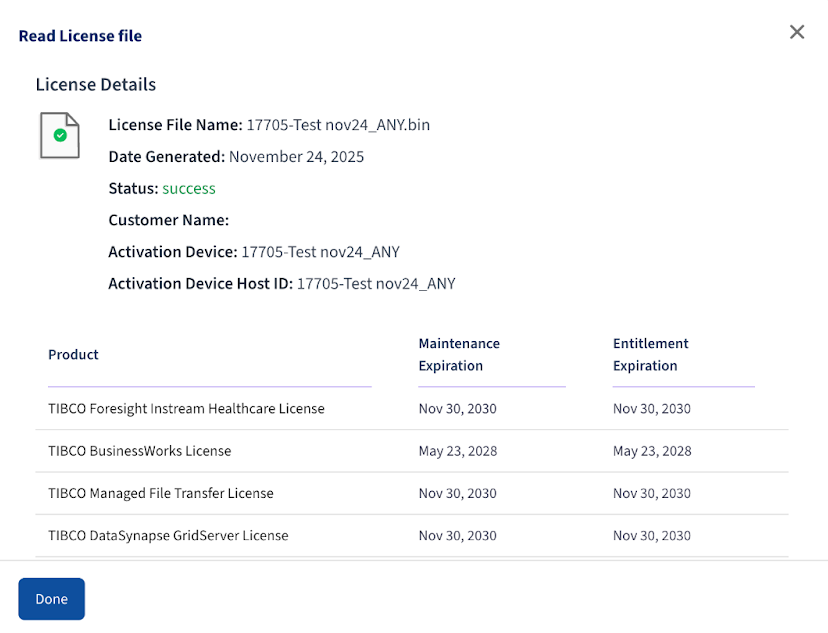Viewport: 828px width, 633px height.
Task: Sort by the Product column header
Action: coord(74,355)
